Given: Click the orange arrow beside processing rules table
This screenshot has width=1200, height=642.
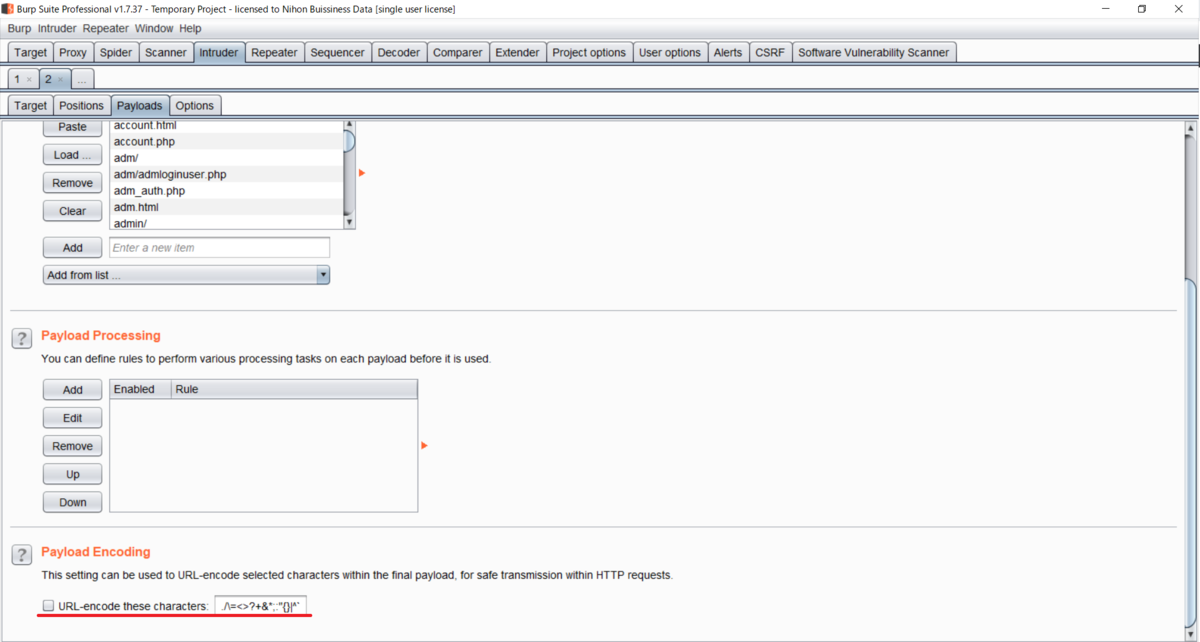Looking at the screenshot, I should pos(424,445).
